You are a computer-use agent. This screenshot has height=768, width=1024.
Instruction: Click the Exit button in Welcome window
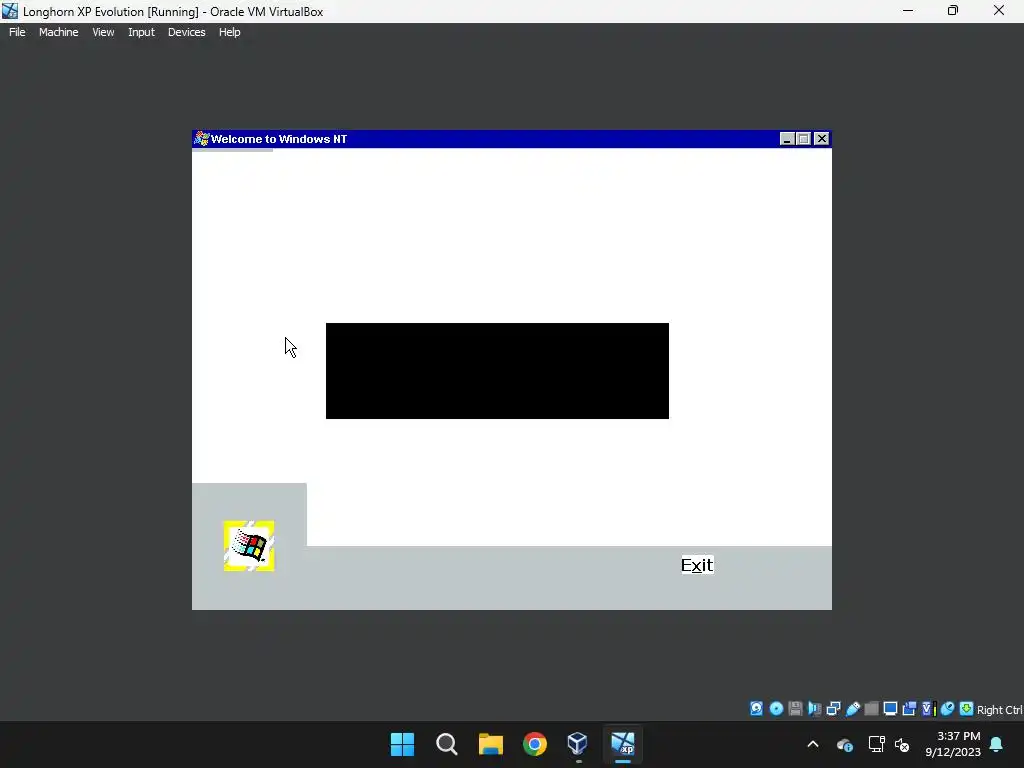(x=697, y=565)
